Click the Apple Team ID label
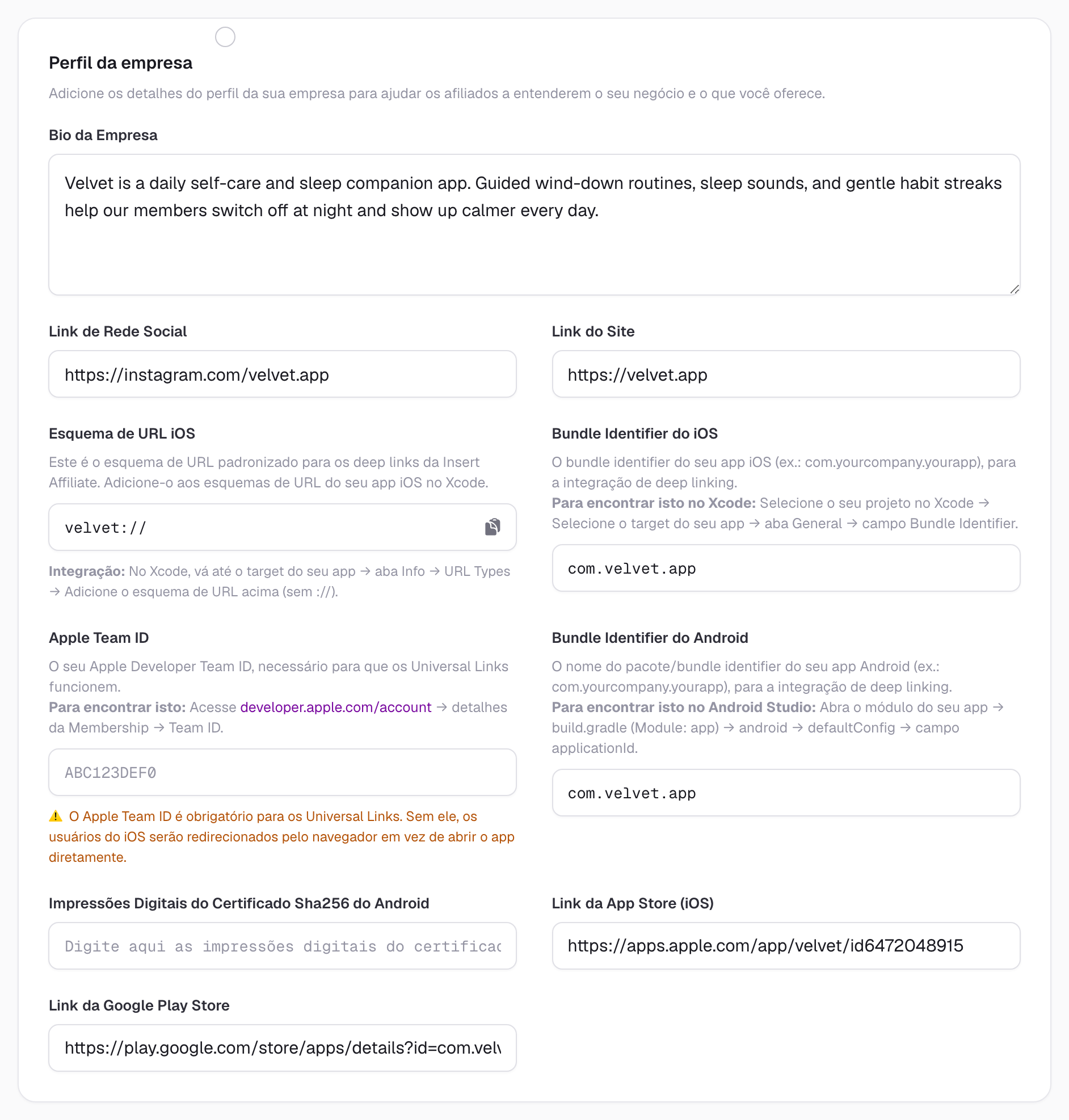 pos(99,638)
